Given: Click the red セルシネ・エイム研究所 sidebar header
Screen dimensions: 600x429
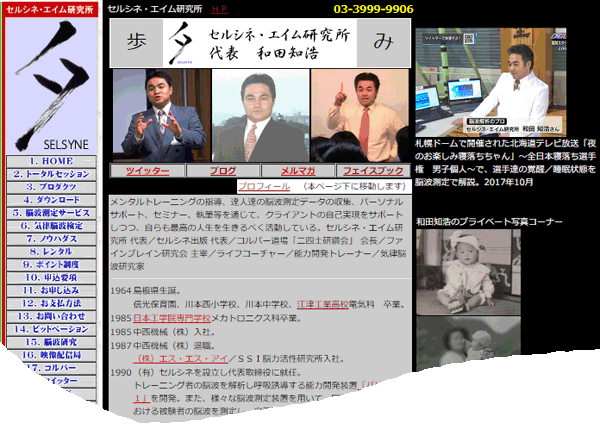Looking at the screenshot, I should pyautogui.click(x=50, y=10).
